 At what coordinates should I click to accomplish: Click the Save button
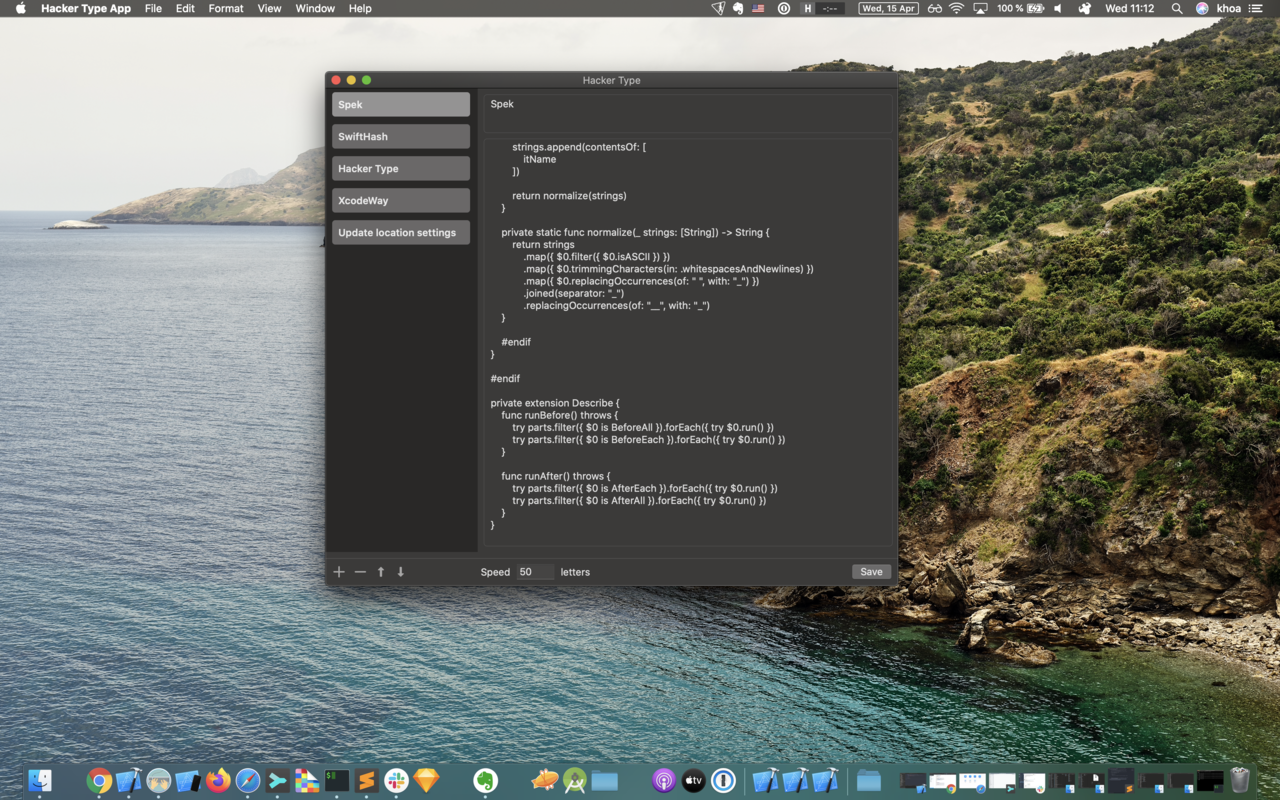point(871,572)
